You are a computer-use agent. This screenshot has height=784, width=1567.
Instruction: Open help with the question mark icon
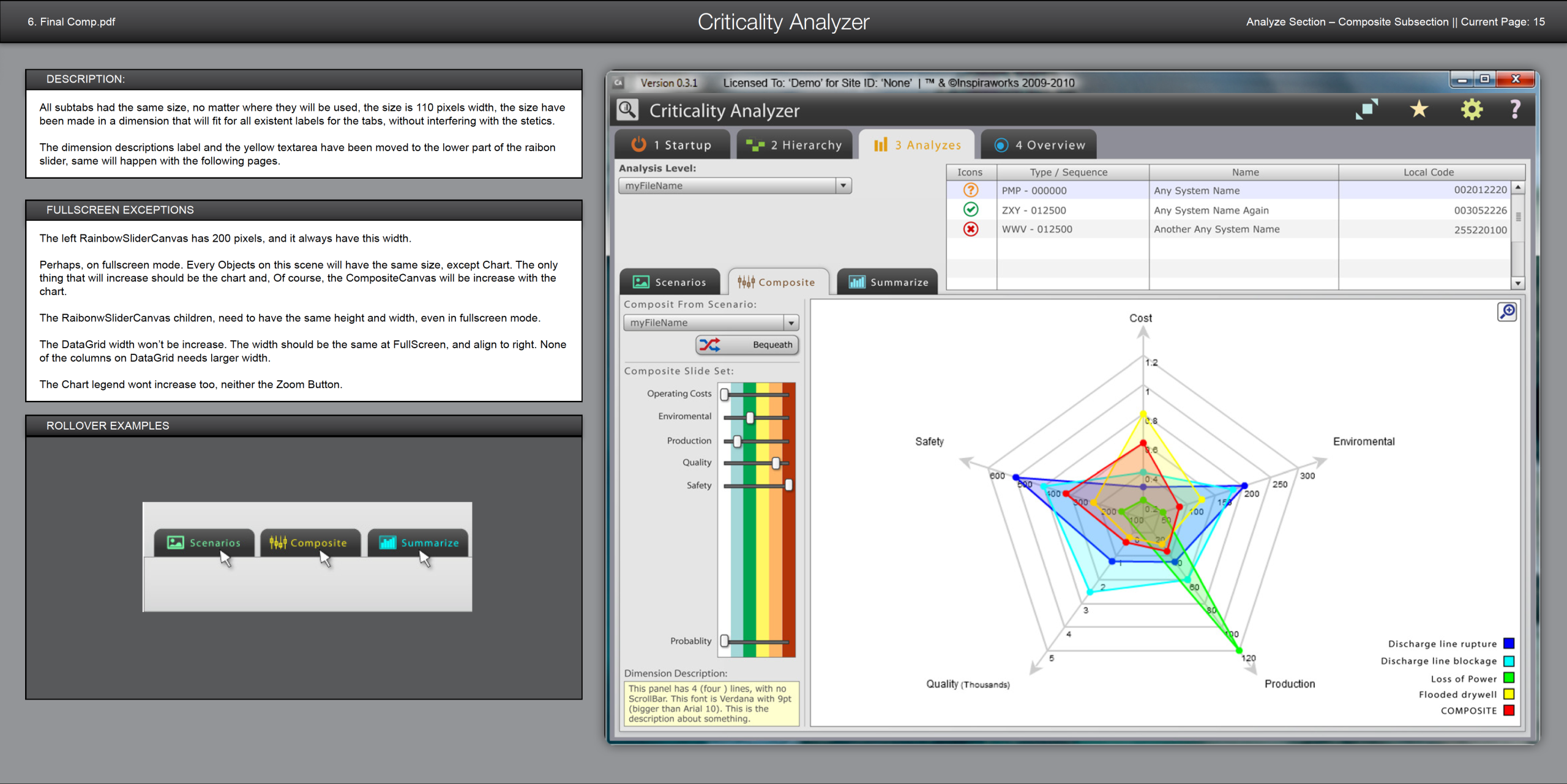click(1515, 110)
